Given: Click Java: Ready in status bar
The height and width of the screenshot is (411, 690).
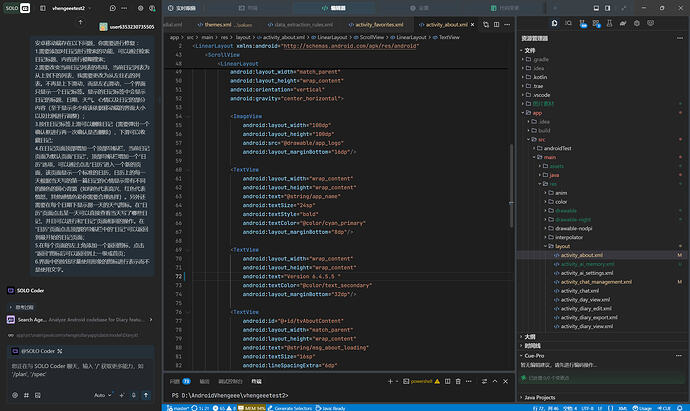Looking at the screenshot, I should tap(330, 408).
